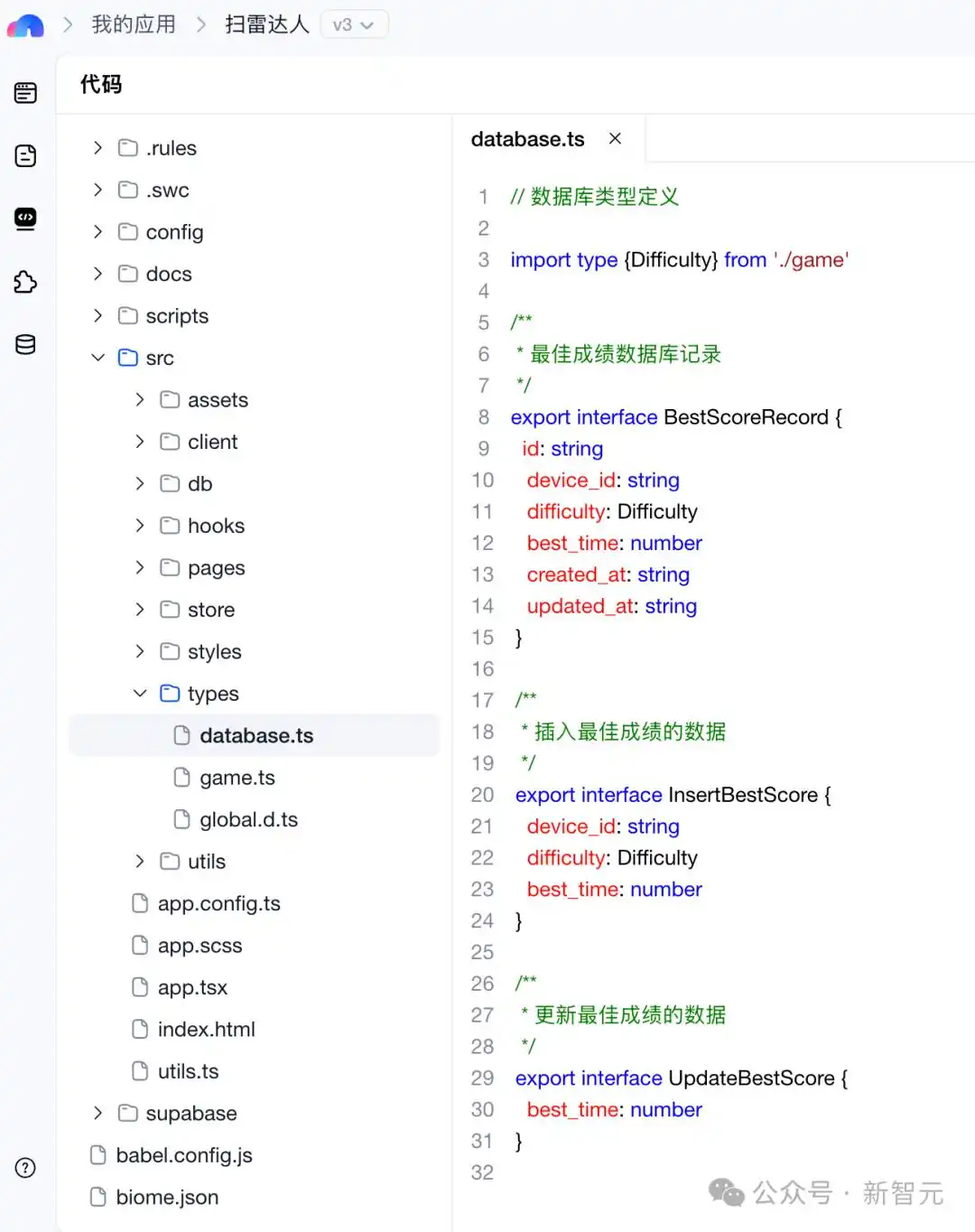This screenshot has height=1232, width=975.
Task: Open the browser preview icon at sidebar top
Action: [25, 91]
